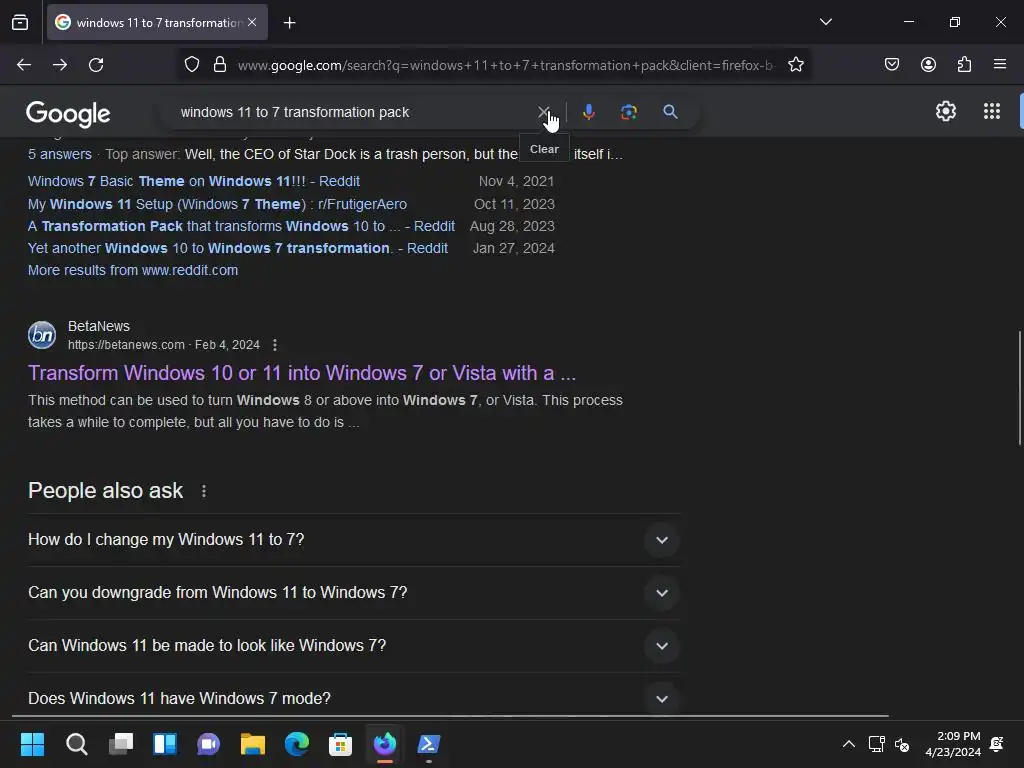Reload the current page
1024x768 pixels.
[x=96, y=65]
